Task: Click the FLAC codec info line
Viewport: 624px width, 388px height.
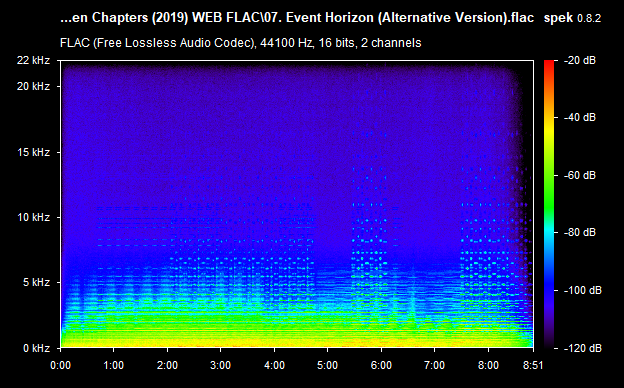Action: tap(240, 43)
